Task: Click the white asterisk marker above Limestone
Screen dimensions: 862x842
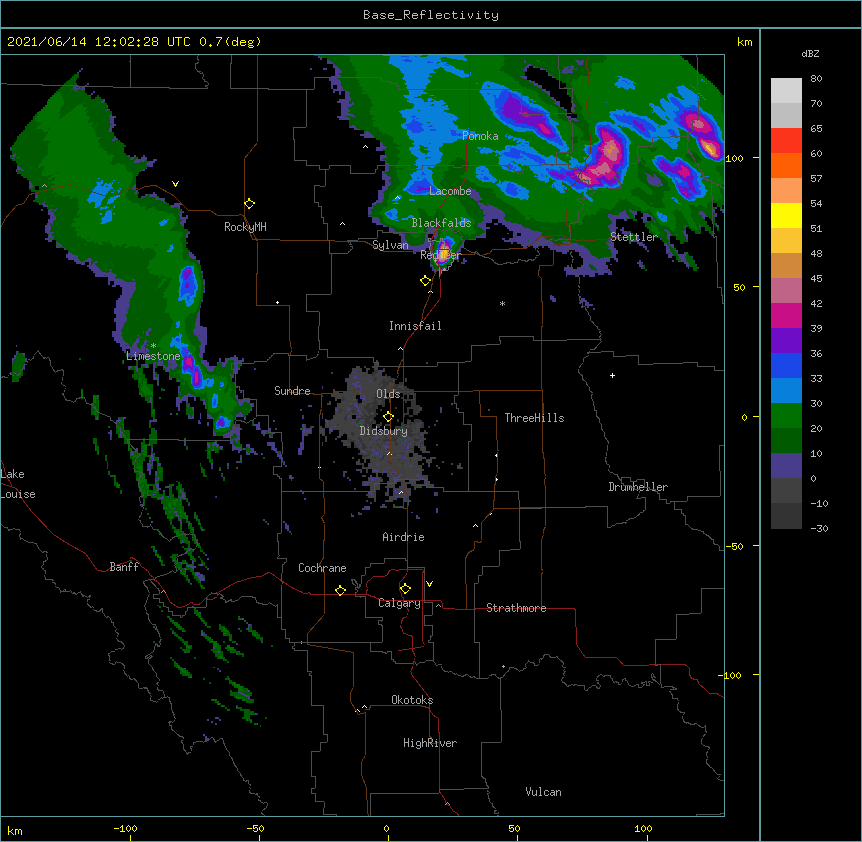Action: point(153,346)
